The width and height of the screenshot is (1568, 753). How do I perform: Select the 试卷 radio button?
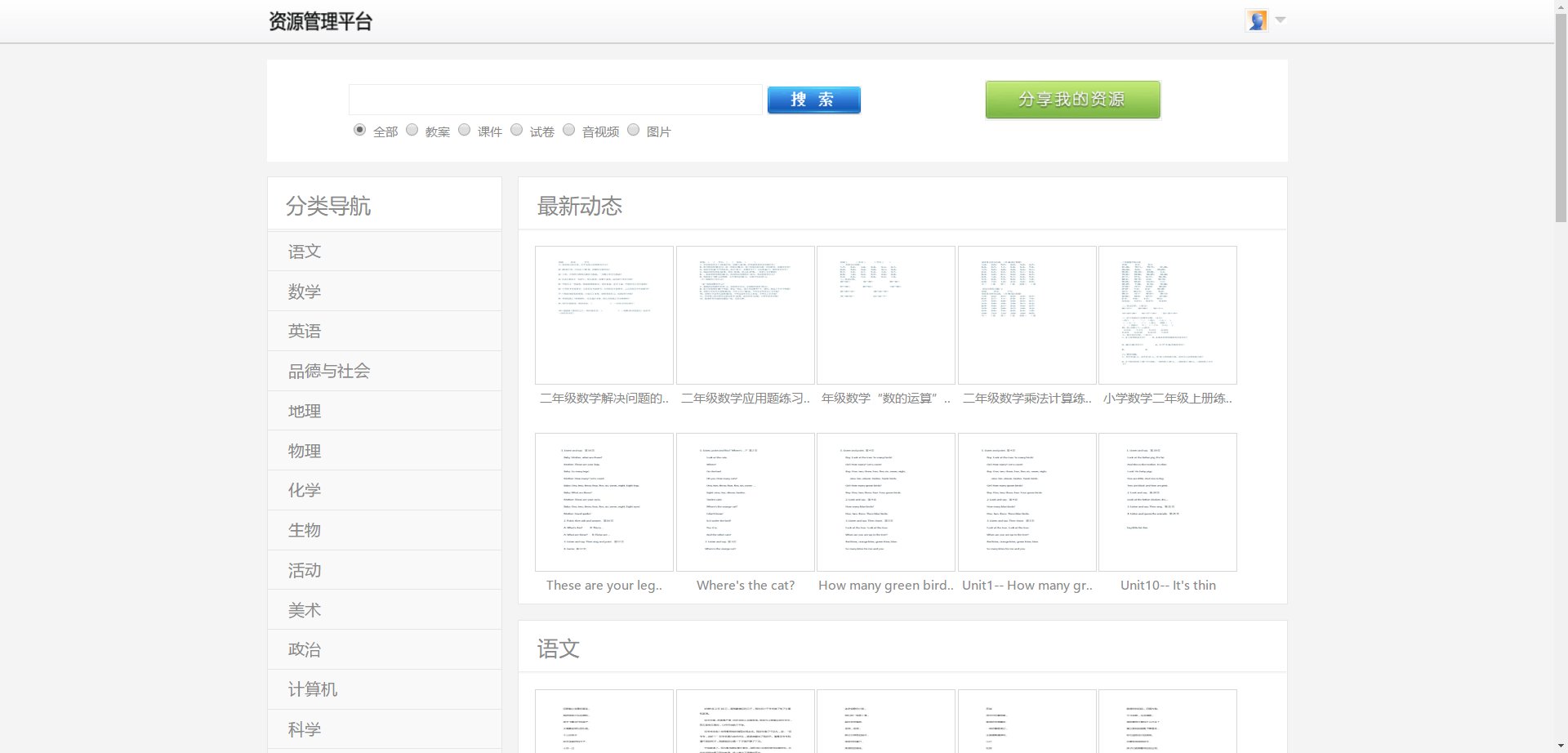pyautogui.click(x=516, y=130)
